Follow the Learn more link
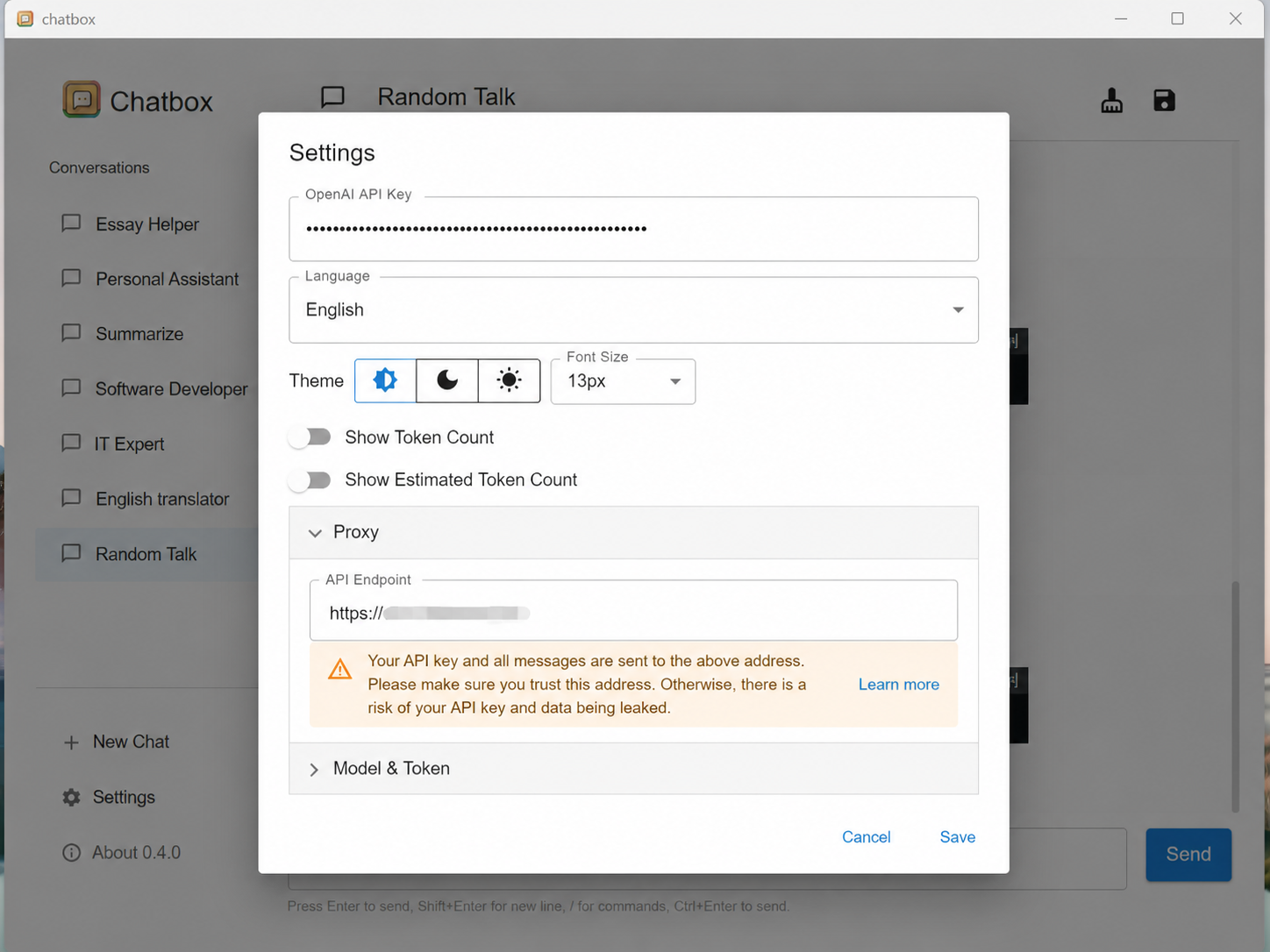 (x=898, y=685)
